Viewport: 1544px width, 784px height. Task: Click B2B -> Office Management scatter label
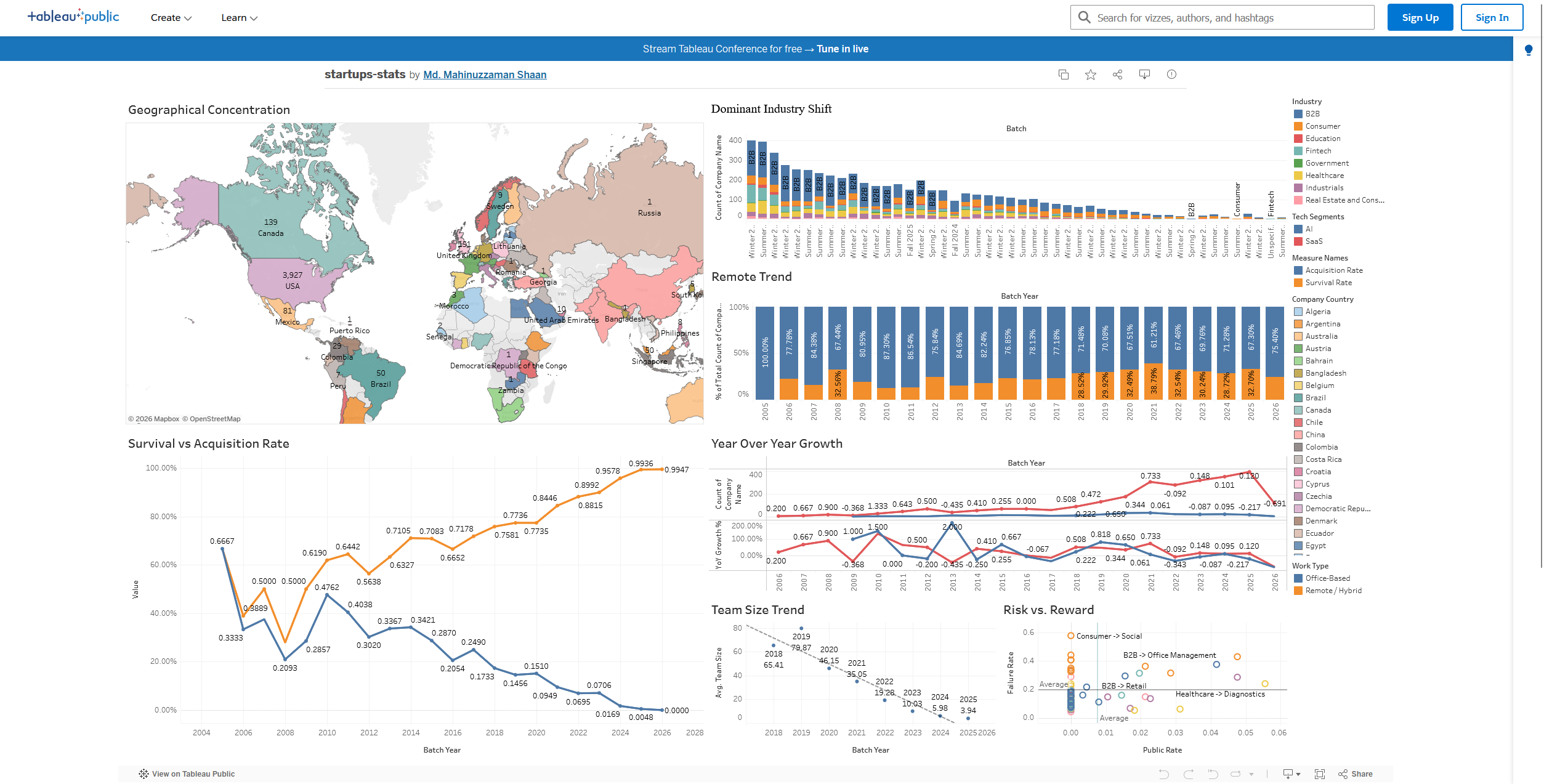click(1169, 655)
